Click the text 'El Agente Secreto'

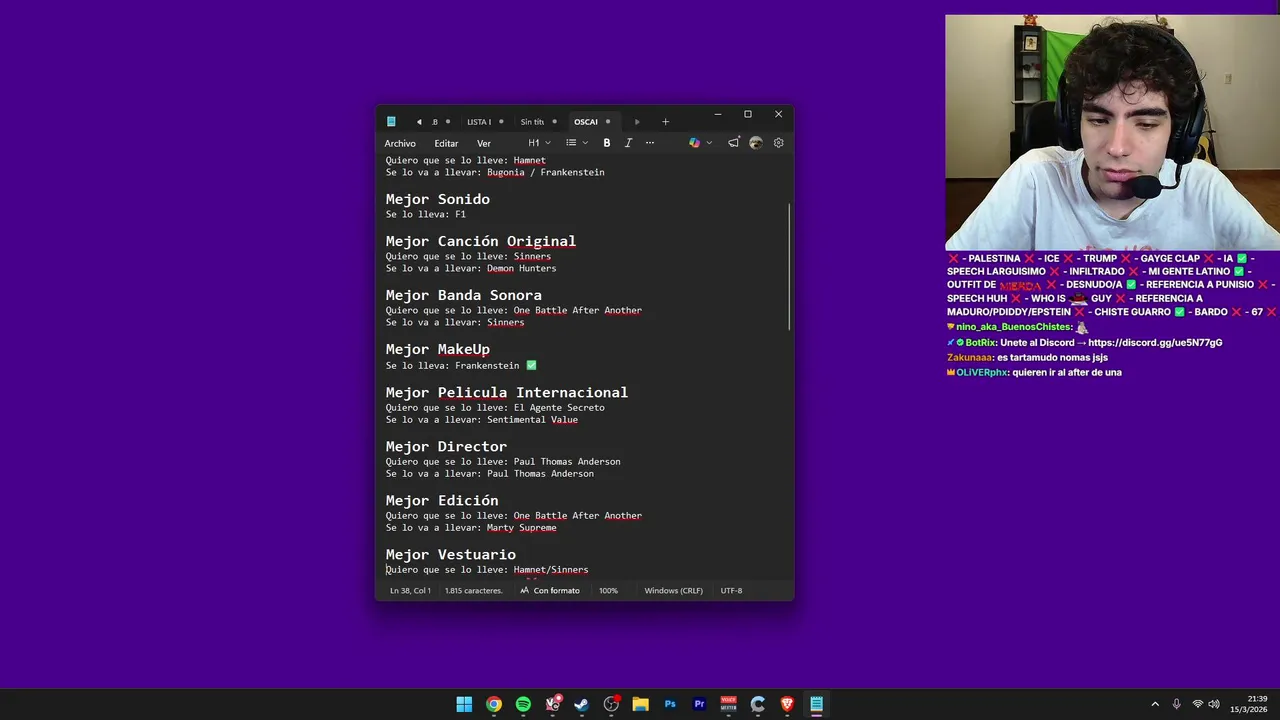(x=559, y=407)
